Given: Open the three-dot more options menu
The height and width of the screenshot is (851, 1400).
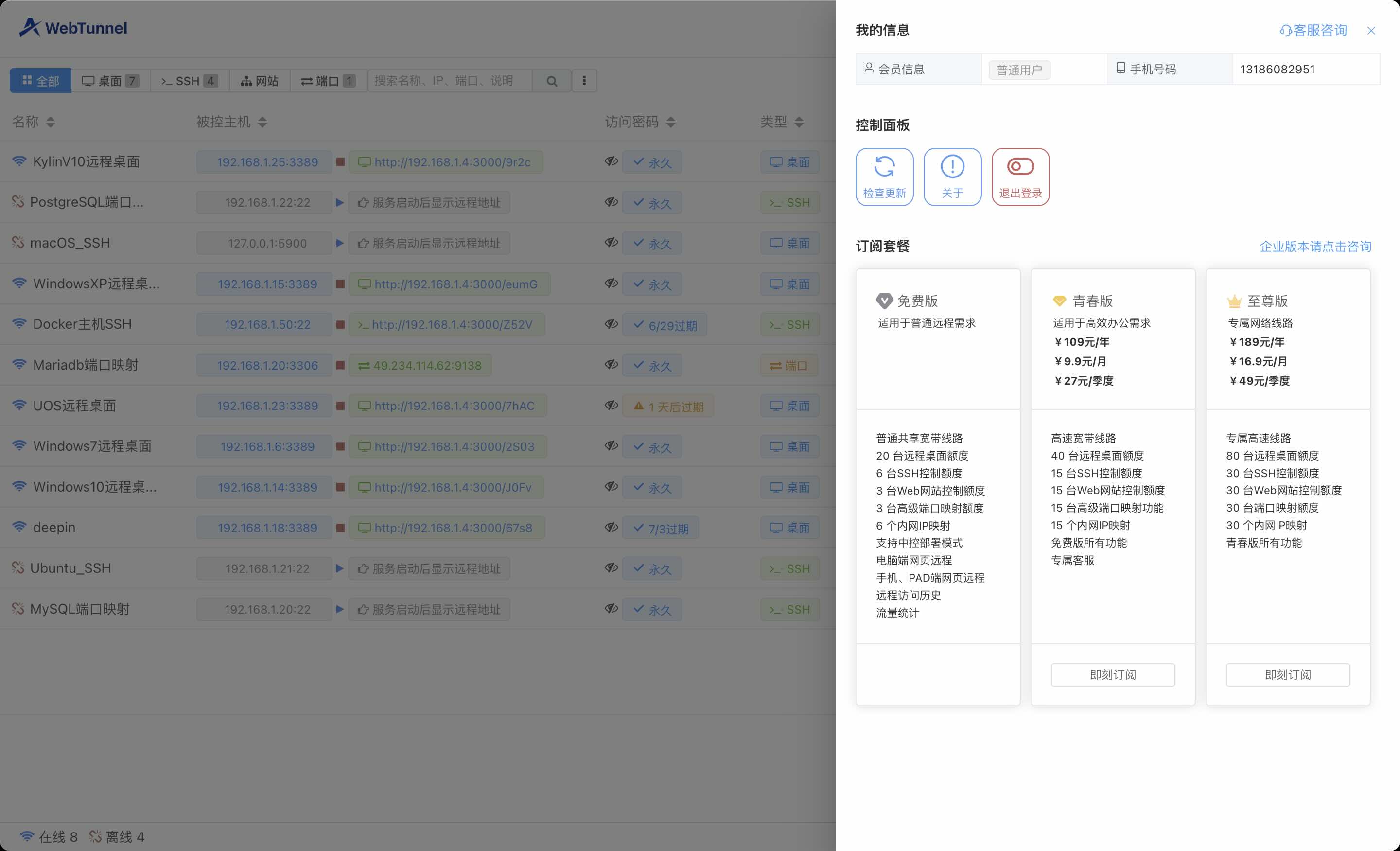Looking at the screenshot, I should point(584,81).
